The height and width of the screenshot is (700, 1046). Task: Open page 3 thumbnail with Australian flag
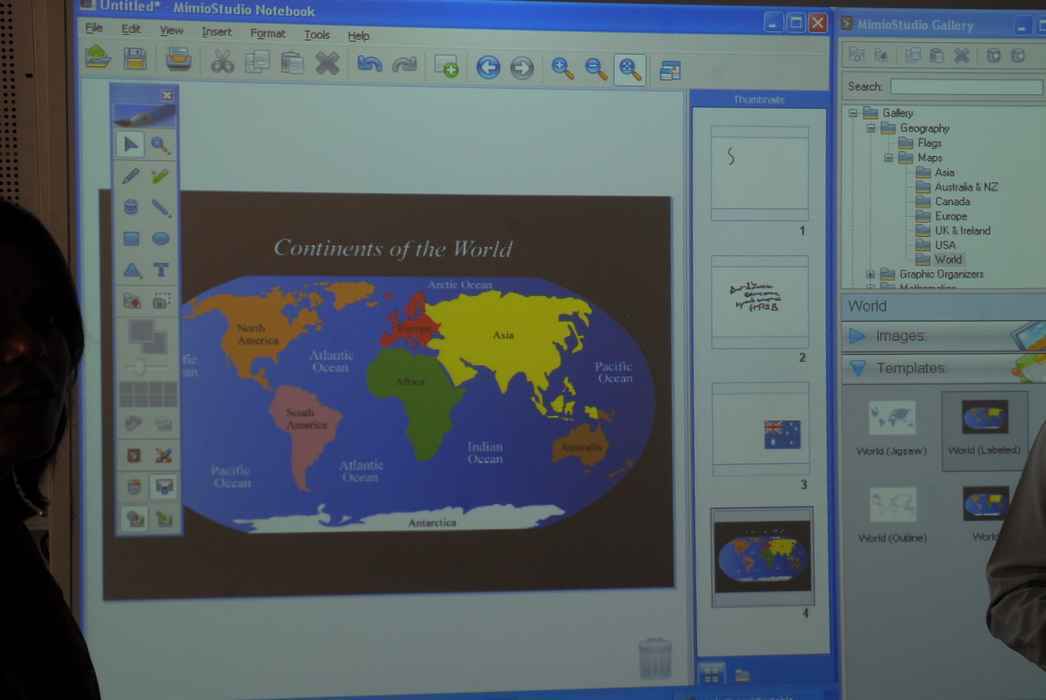coord(760,430)
